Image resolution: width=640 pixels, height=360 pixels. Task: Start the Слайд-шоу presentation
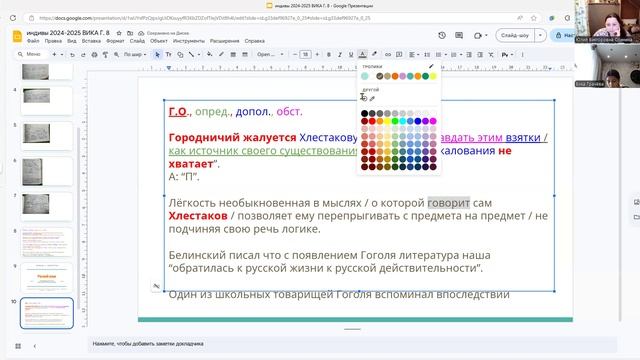[515, 36]
